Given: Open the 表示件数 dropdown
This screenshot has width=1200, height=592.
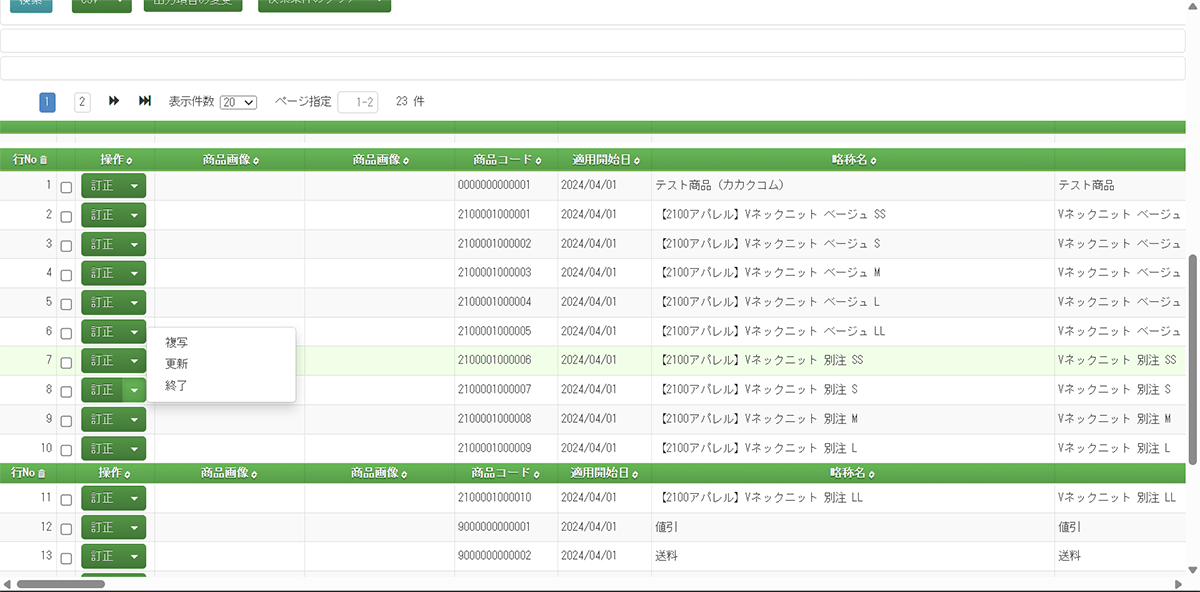Looking at the screenshot, I should coord(238,102).
